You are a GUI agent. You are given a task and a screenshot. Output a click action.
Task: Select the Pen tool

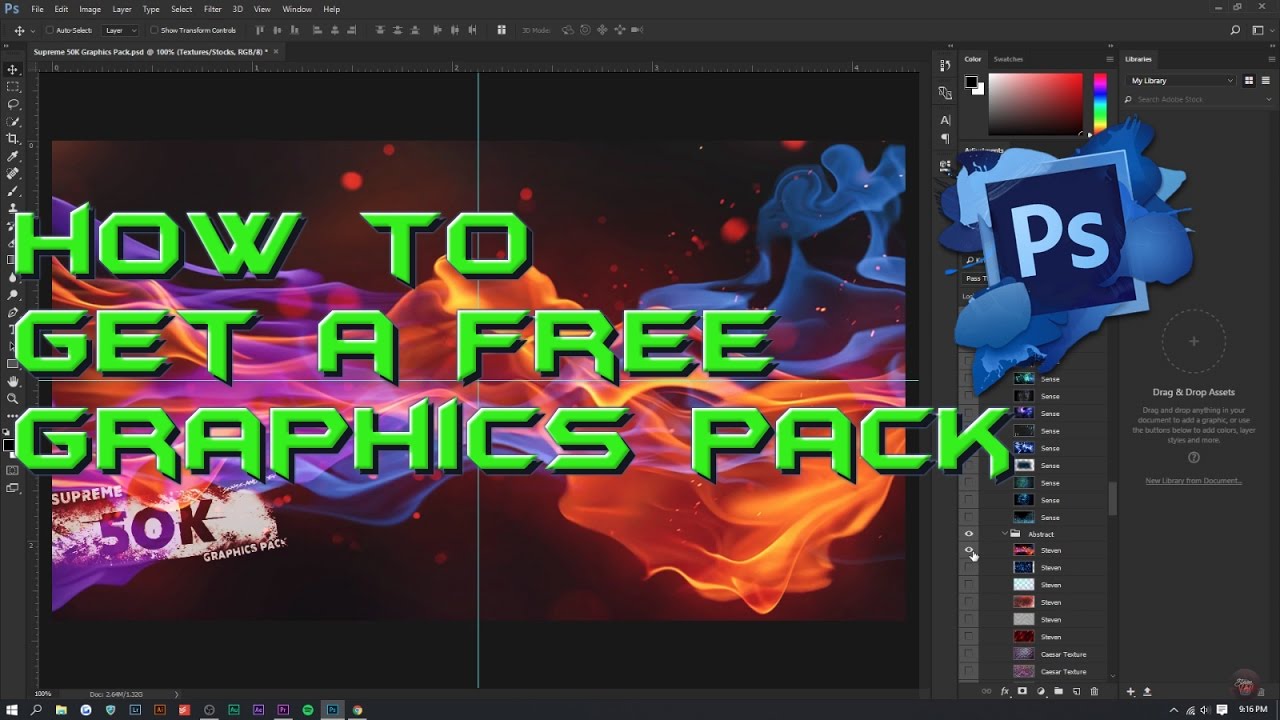coord(13,312)
